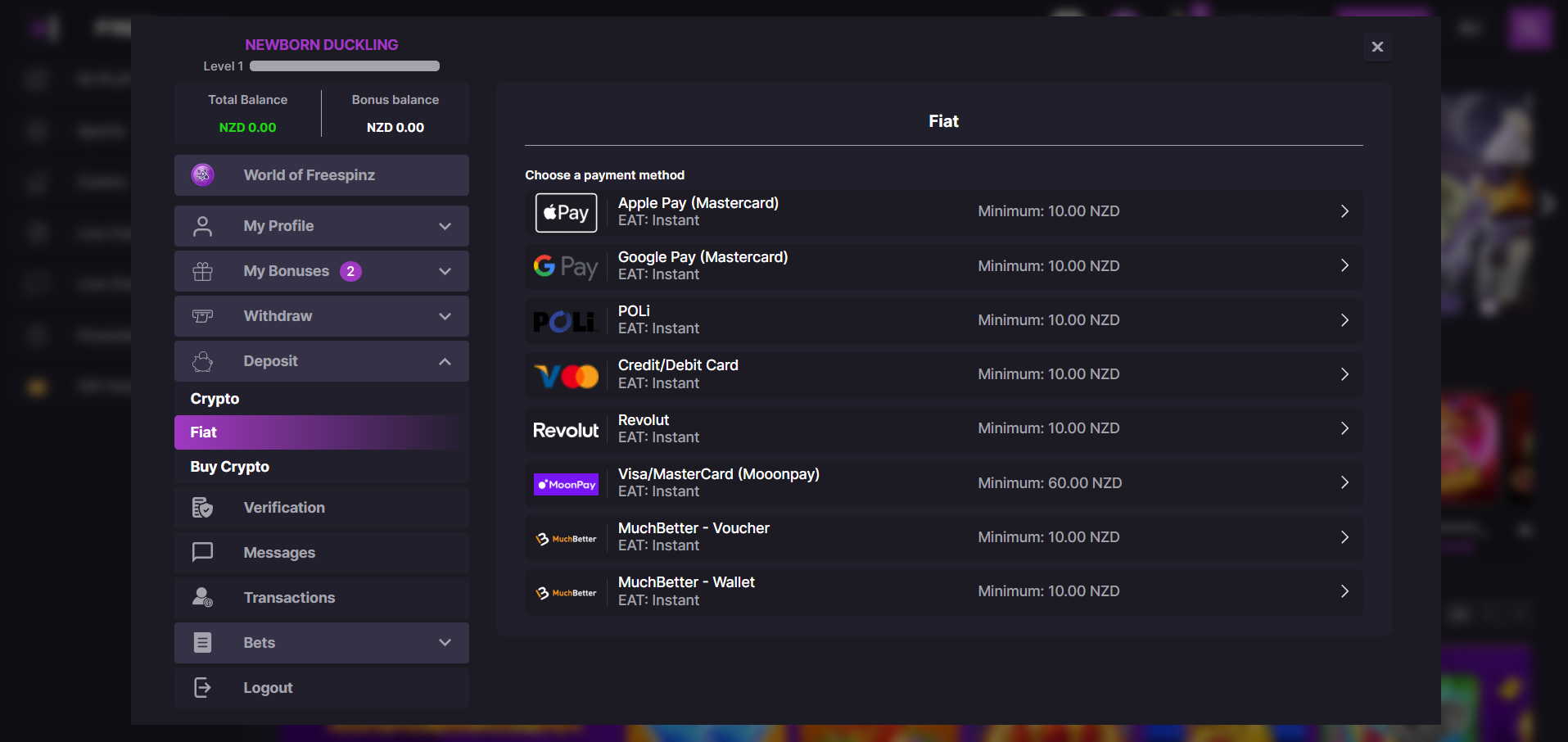Click the World of Freespinz globe icon

(x=202, y=174)
